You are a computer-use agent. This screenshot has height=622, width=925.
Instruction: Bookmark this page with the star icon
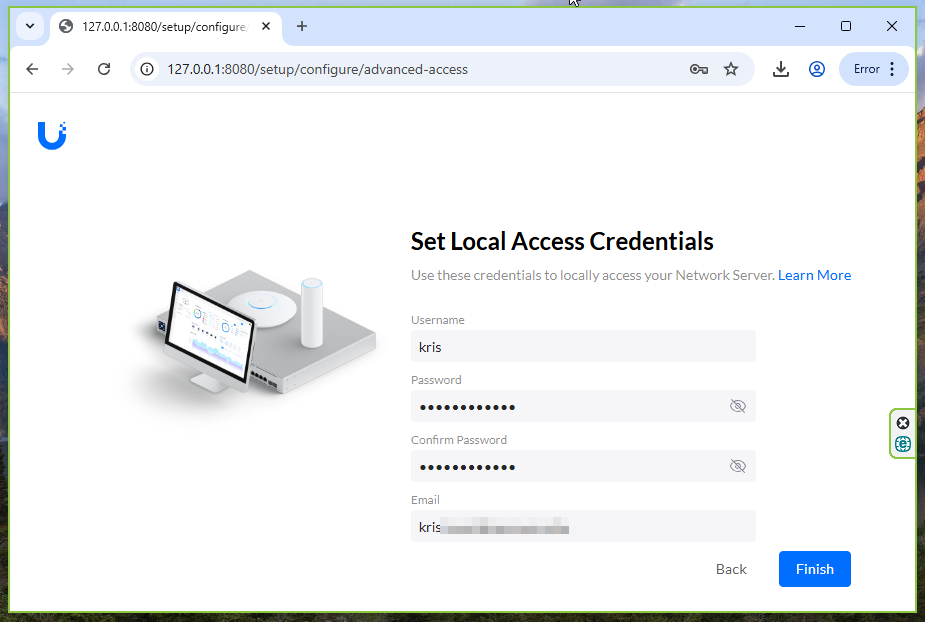(731, 69)
